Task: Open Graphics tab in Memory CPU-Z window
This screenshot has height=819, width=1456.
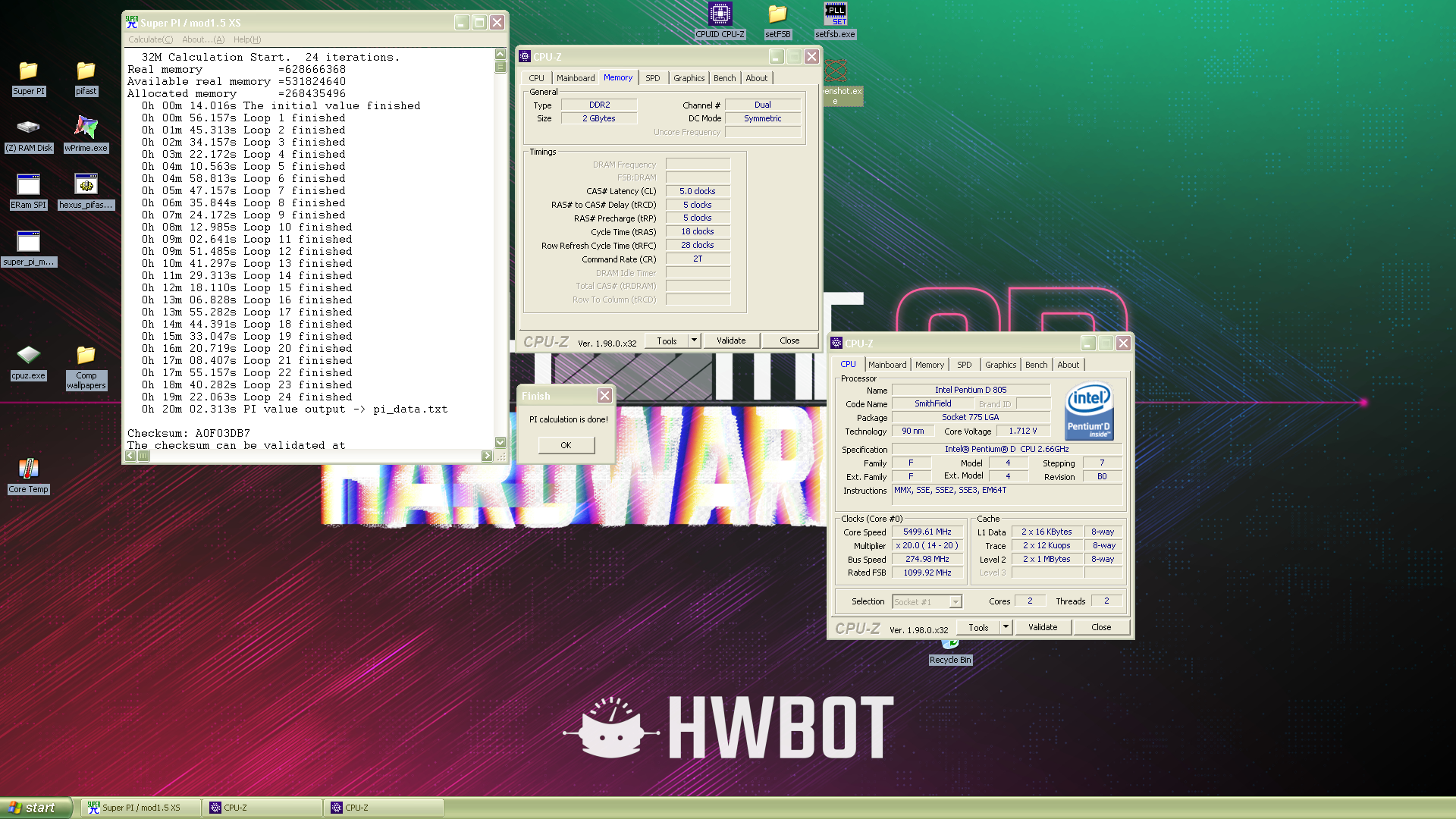Action: click(x=689, y=78)
